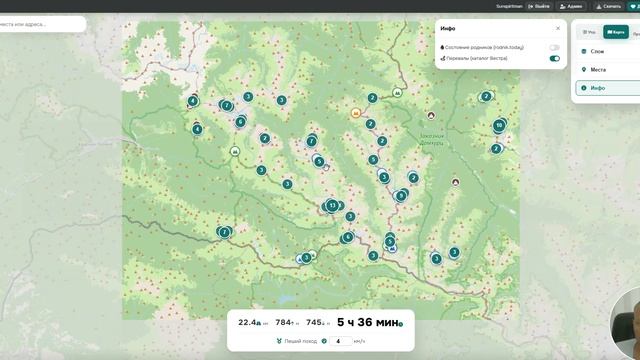Open the Админ section
640x360 pixels.
click(571, 6)
